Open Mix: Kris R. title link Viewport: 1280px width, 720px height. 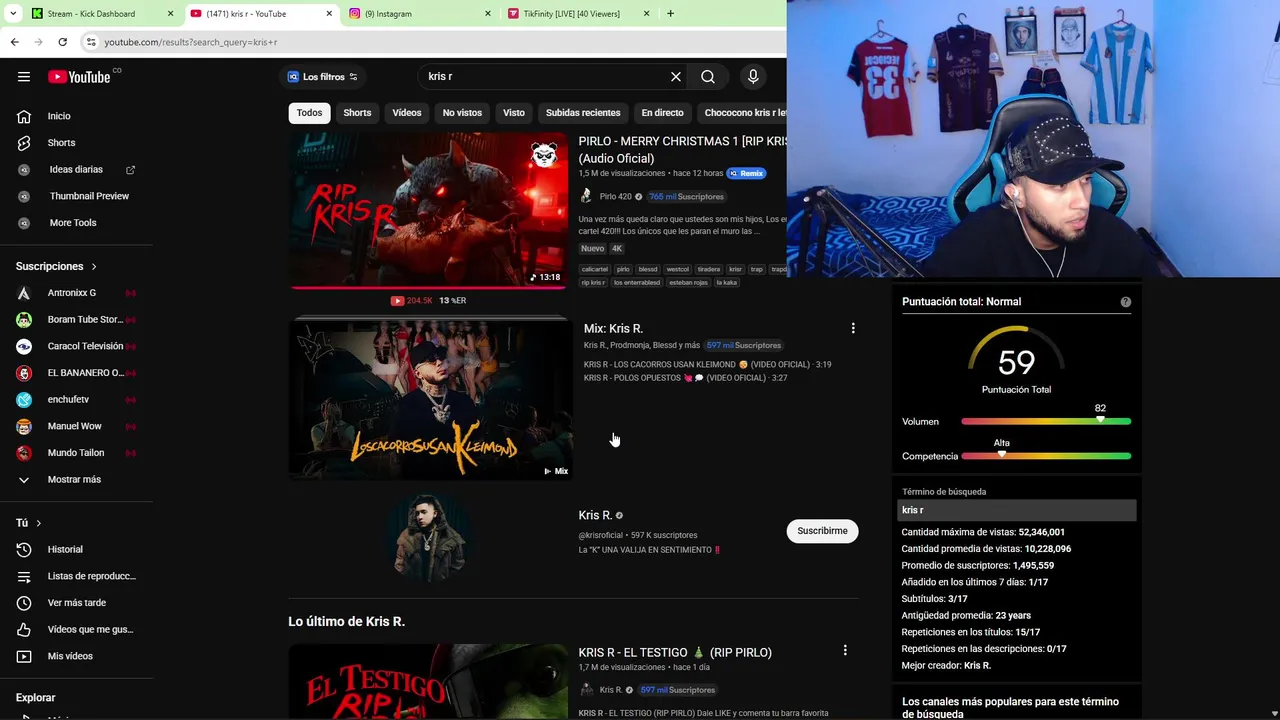pos(613,328)
